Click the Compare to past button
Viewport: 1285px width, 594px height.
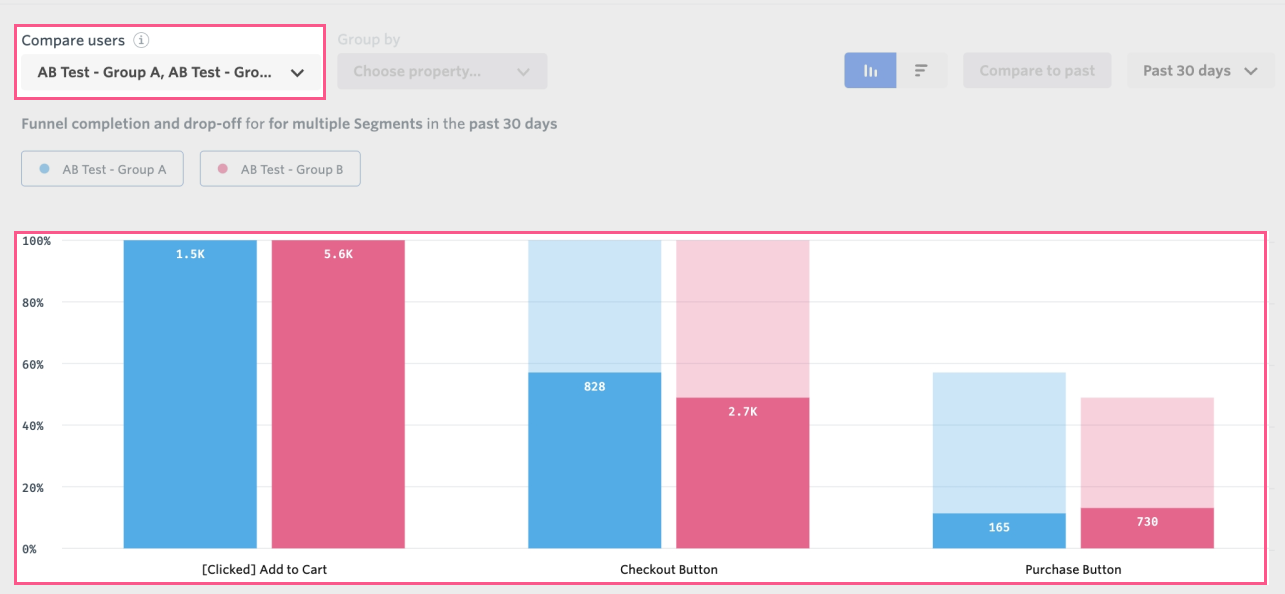1037,71
